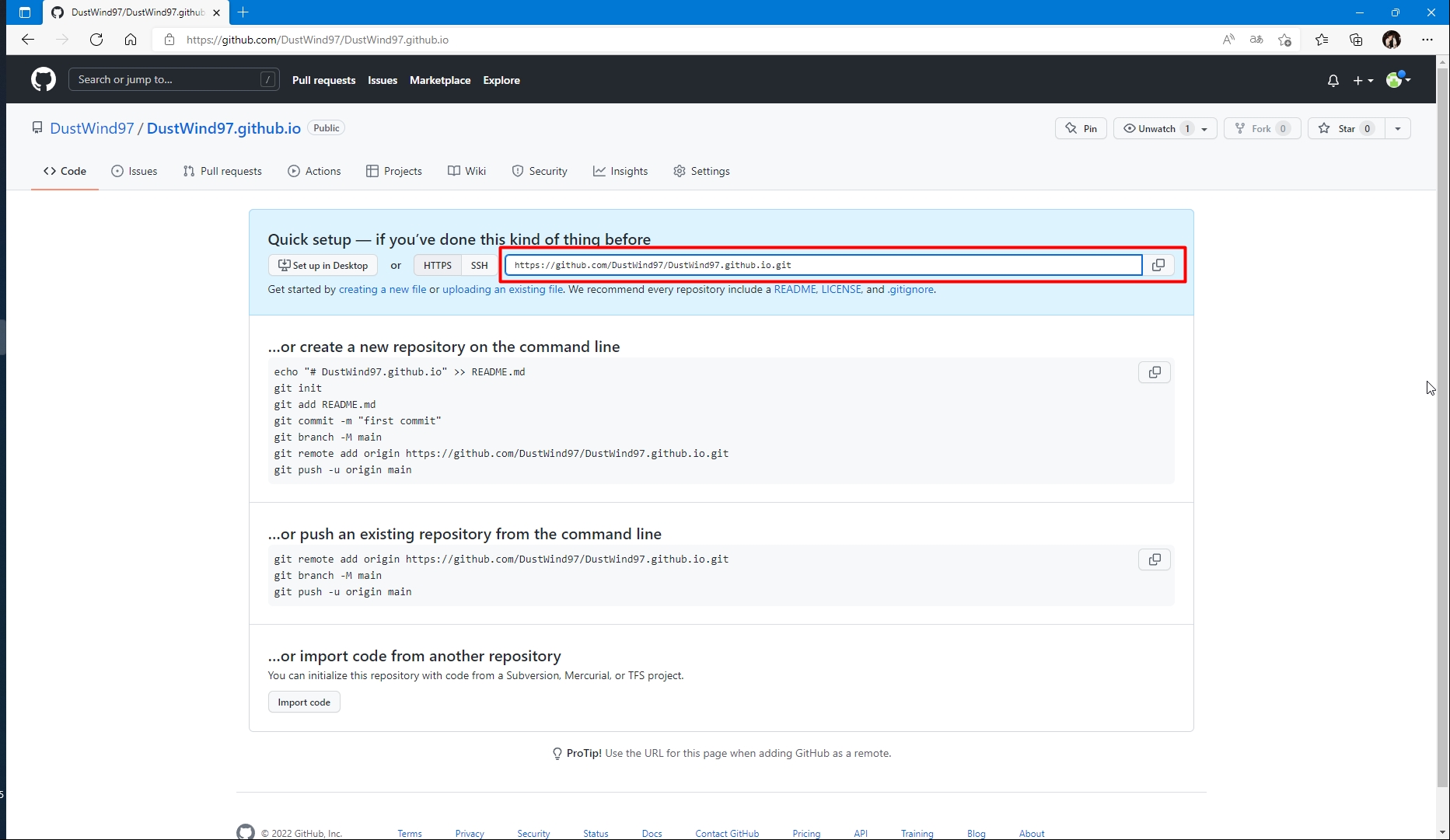Copy the push-existing-repository commands
1450x840 pixels.
click(x=1155, y=559)
